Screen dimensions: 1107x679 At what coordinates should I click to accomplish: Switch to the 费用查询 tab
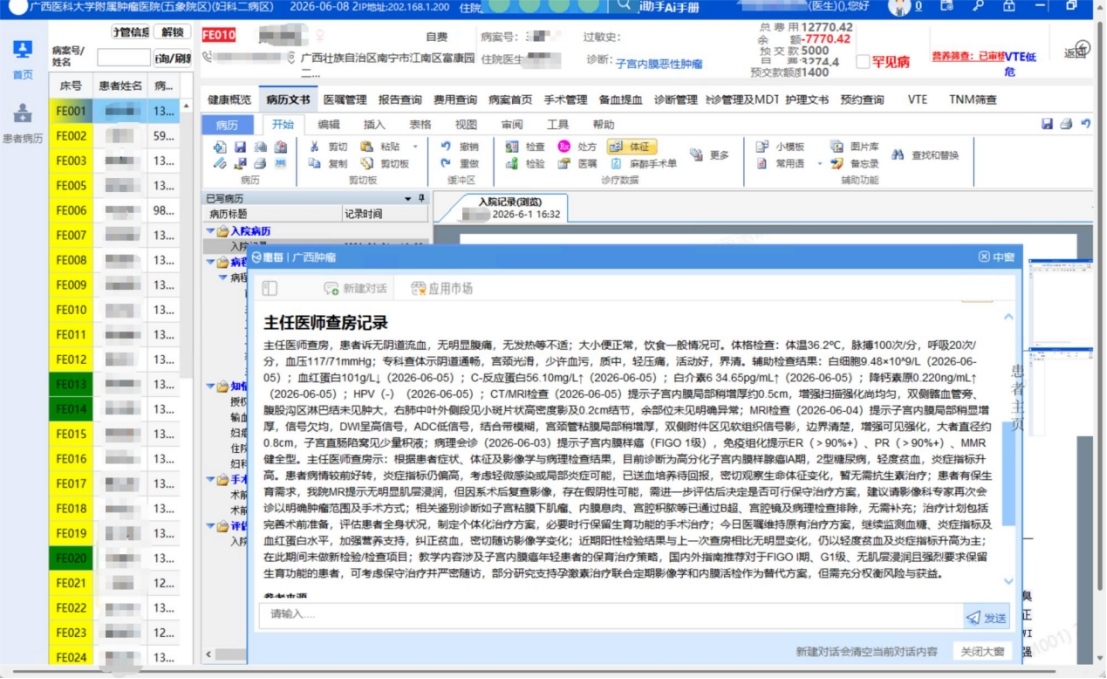[455, 100]
